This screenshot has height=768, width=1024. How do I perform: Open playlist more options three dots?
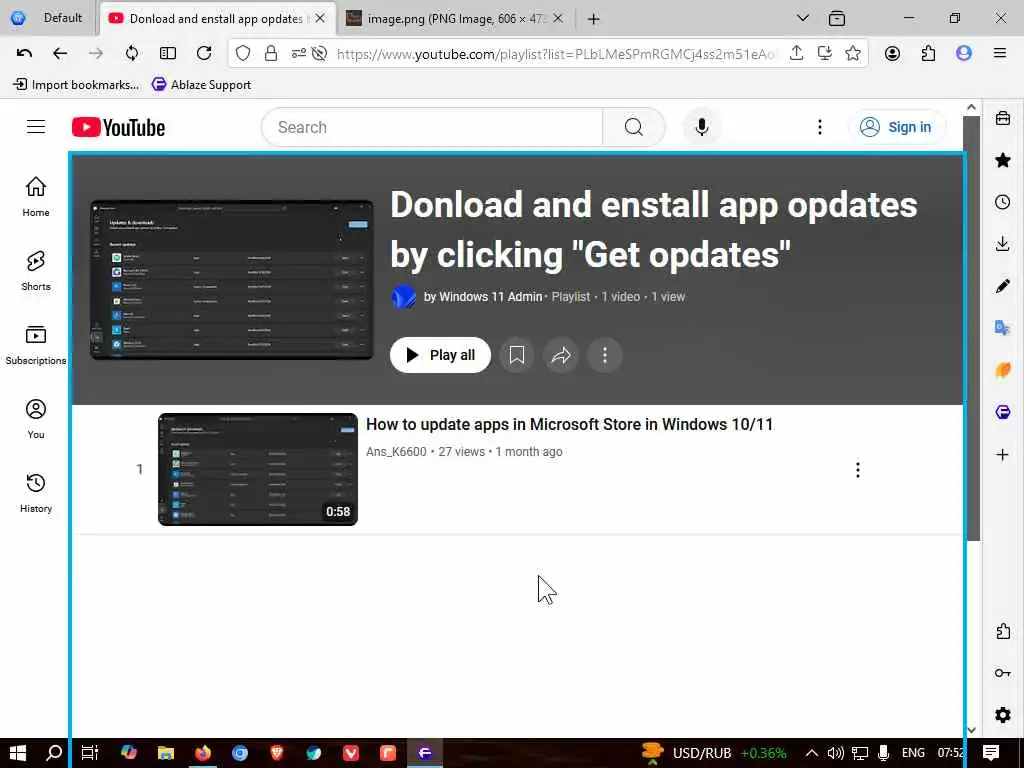pyautogui.click(x=605, y=355)
